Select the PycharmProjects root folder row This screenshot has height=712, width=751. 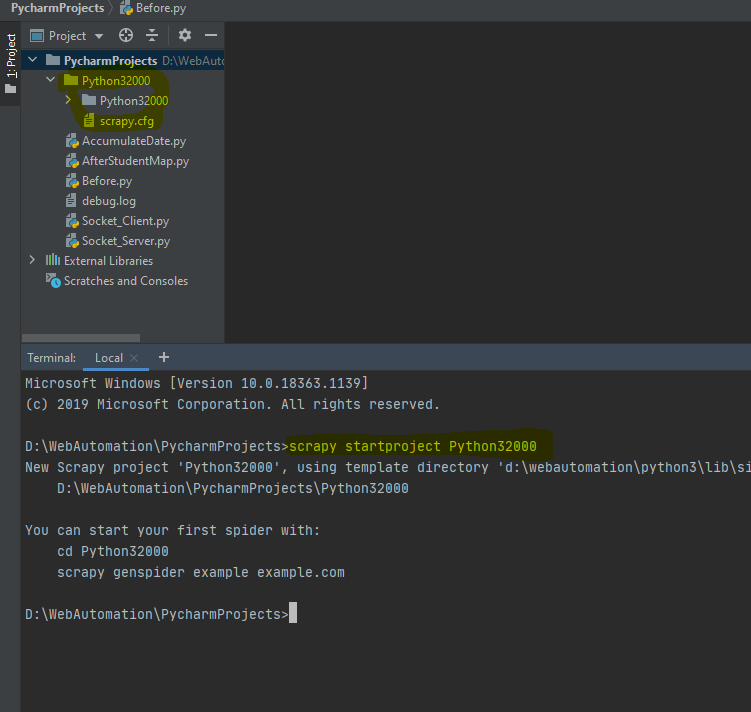click(123, 60)
